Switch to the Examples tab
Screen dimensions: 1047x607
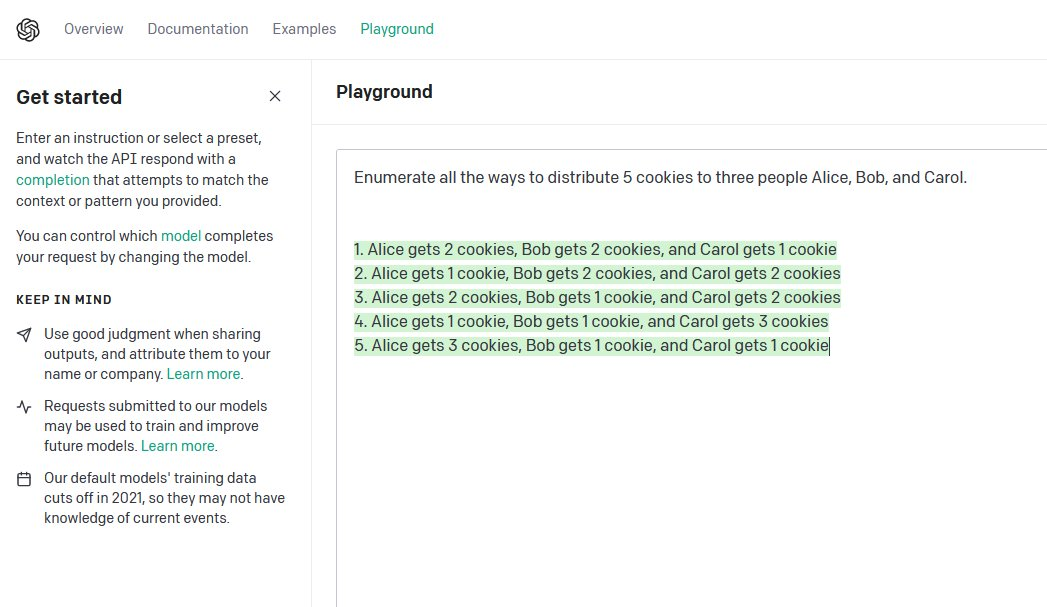click(x=304, y=29)
